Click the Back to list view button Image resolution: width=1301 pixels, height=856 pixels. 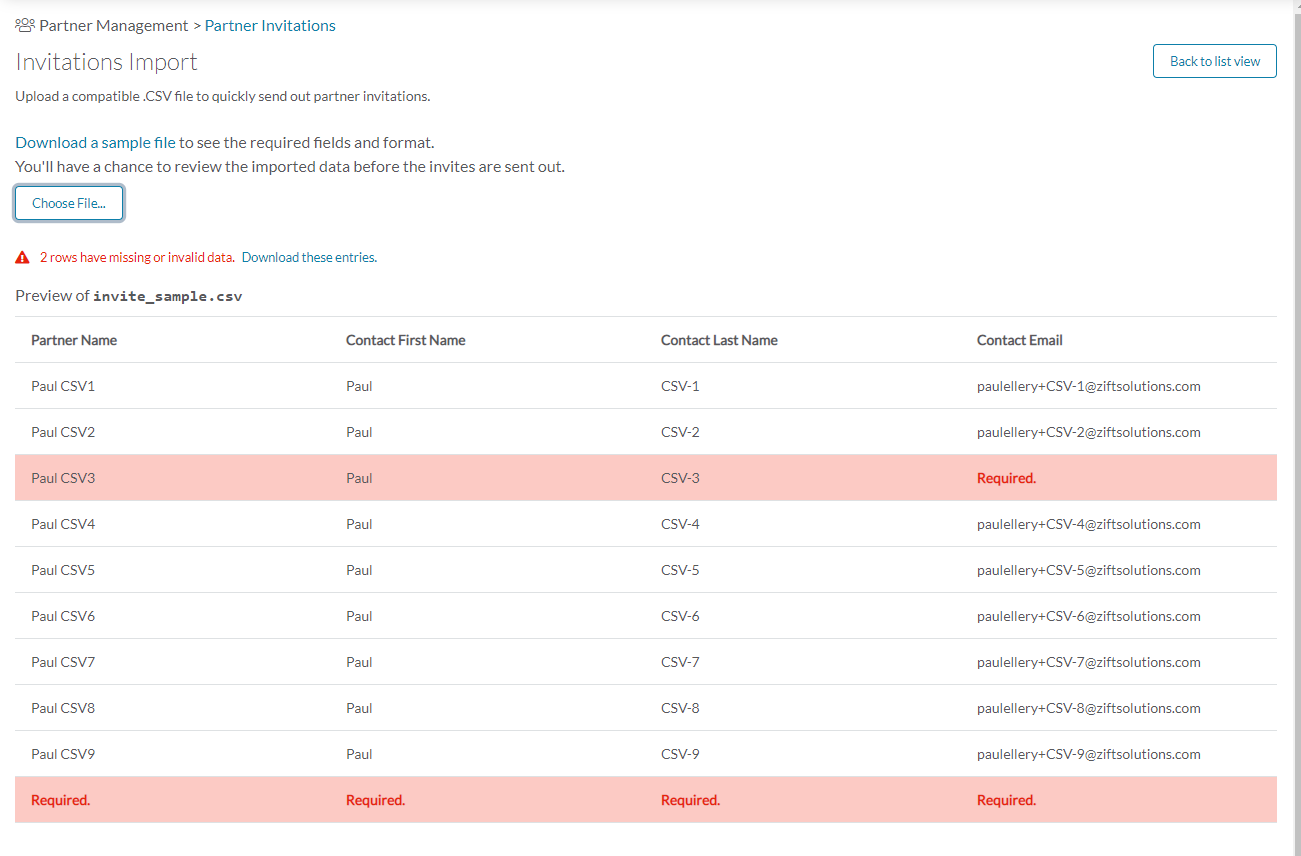[x=1214, y=61]
